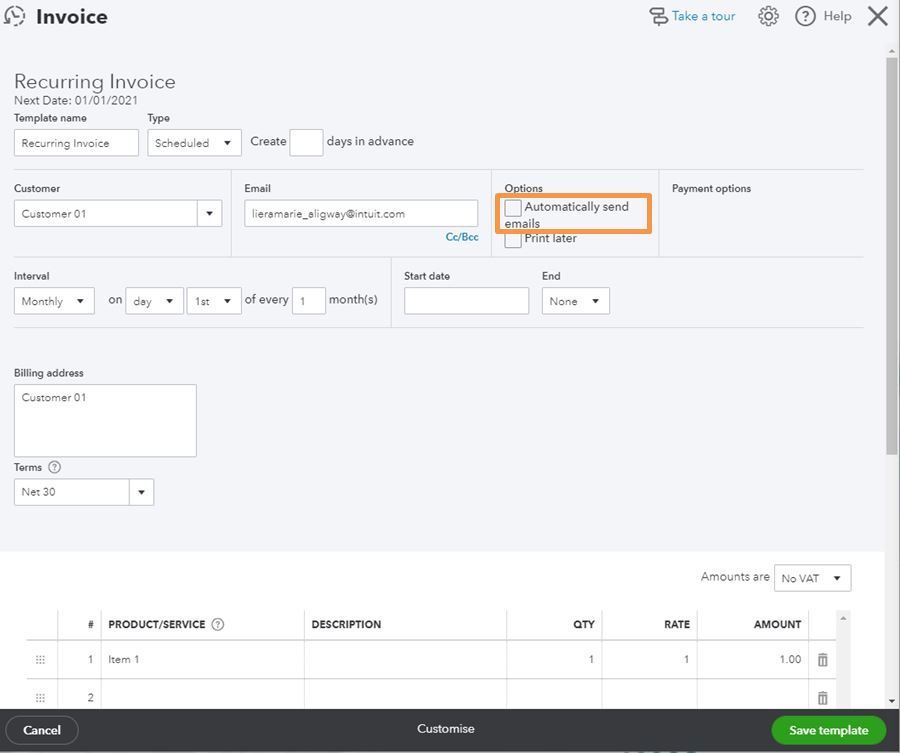Image resolution: width=900 pixels, height=753 pixels.
Task: Click the DESCRIPTION column header
Action: click(x=346, y=624)
